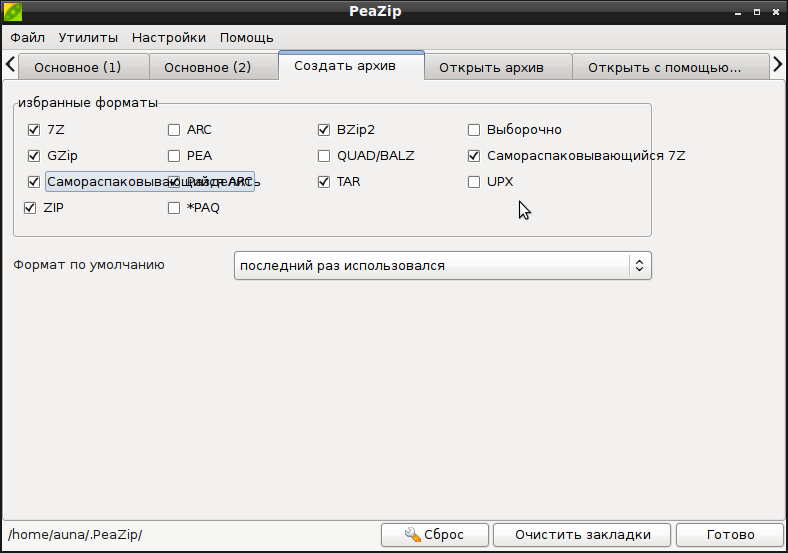Click the Сброс reset button
Image resolution: width=788 pixels, height=553 pixels.
tap(435, 535)
